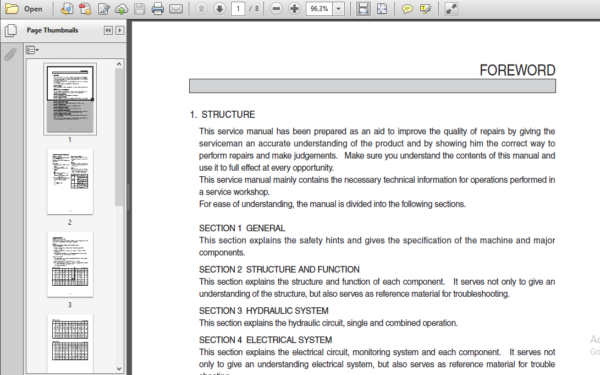Go to next page arrow
Viewport: 600px width, 375px height.
[x=219, y=8]
